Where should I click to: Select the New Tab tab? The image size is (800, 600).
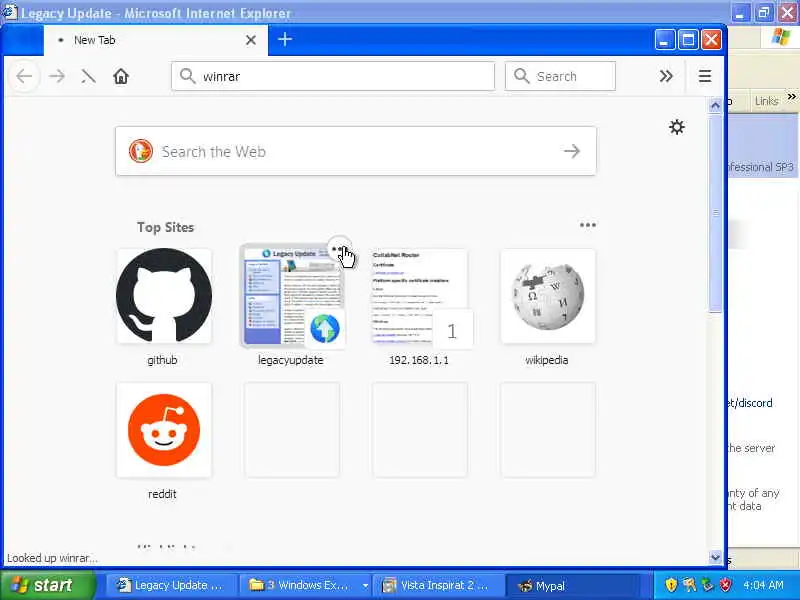[156, 40]
